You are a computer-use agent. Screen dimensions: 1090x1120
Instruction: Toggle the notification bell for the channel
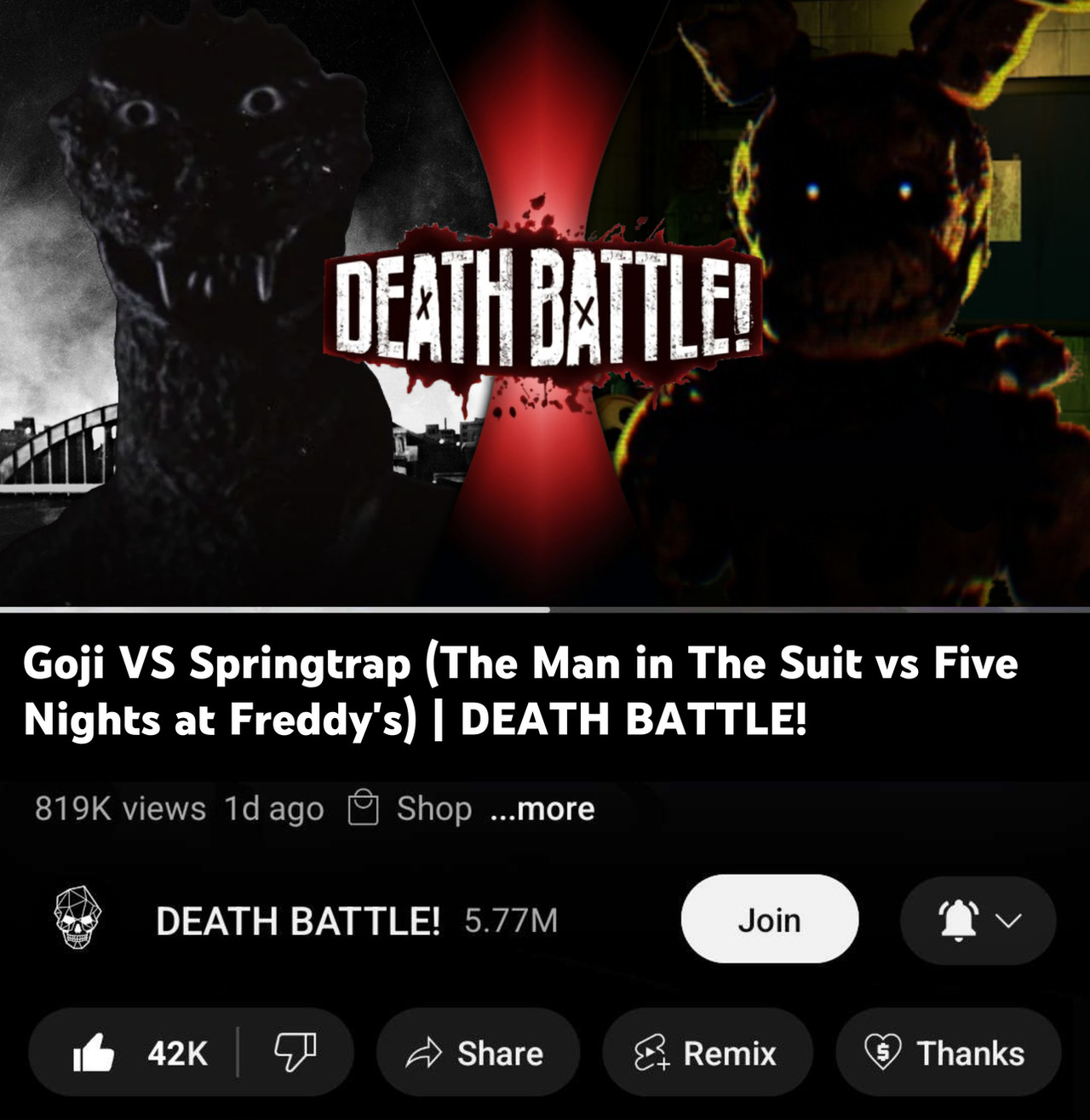point(959,920)
